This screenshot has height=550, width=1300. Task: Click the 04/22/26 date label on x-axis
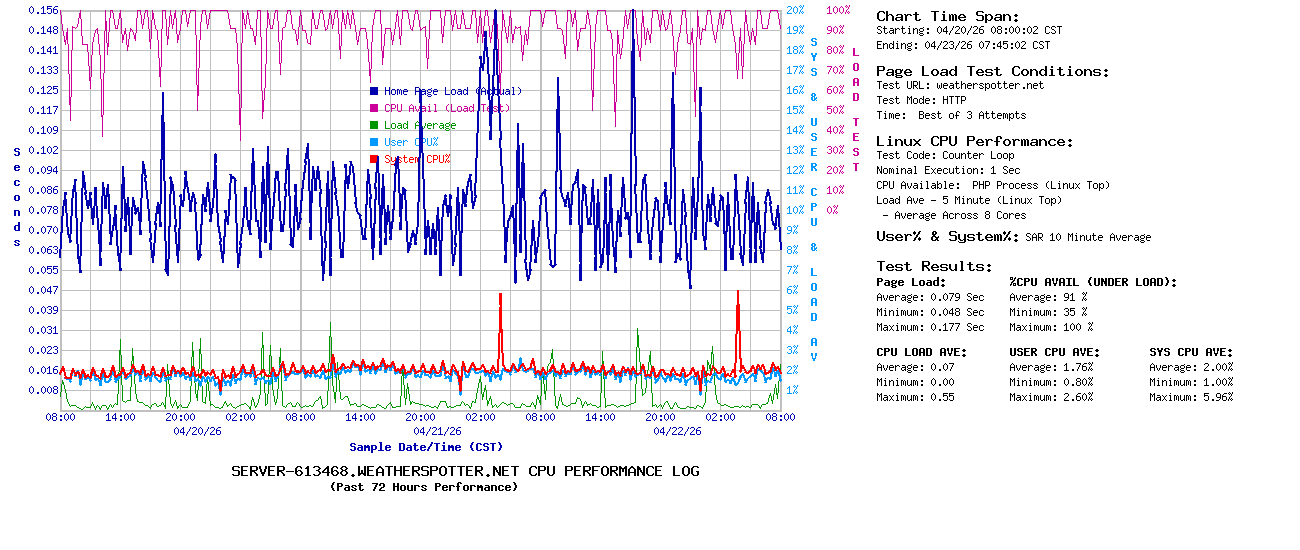[677, 431]
